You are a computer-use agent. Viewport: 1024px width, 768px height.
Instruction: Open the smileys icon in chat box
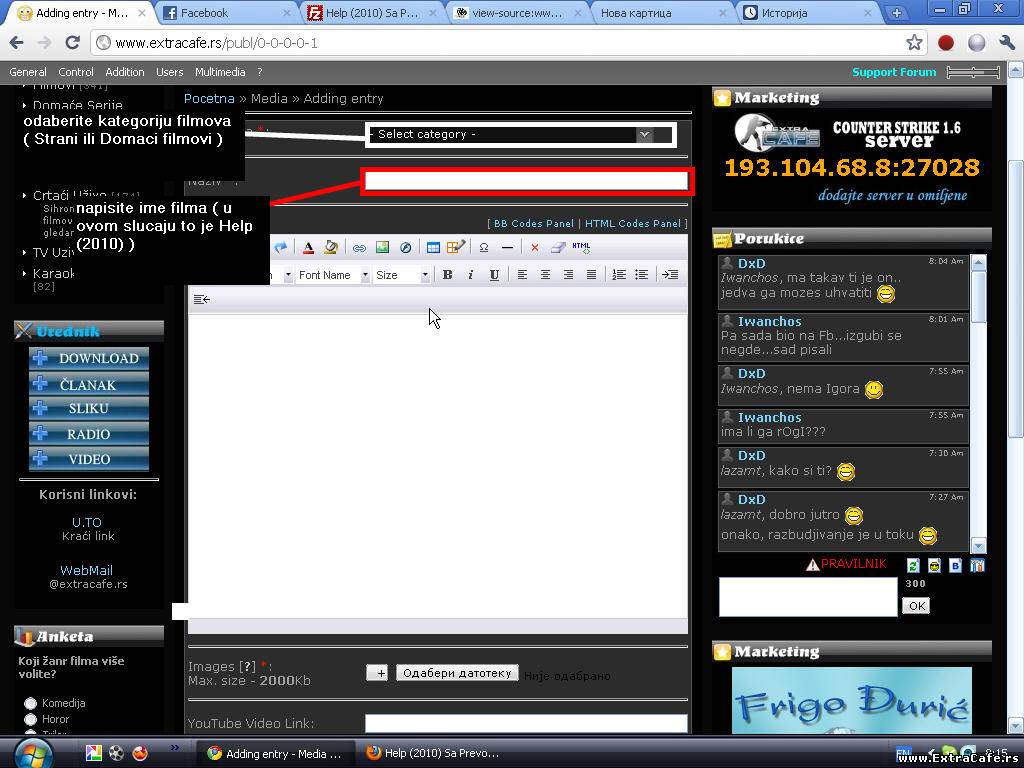point(934,566)
